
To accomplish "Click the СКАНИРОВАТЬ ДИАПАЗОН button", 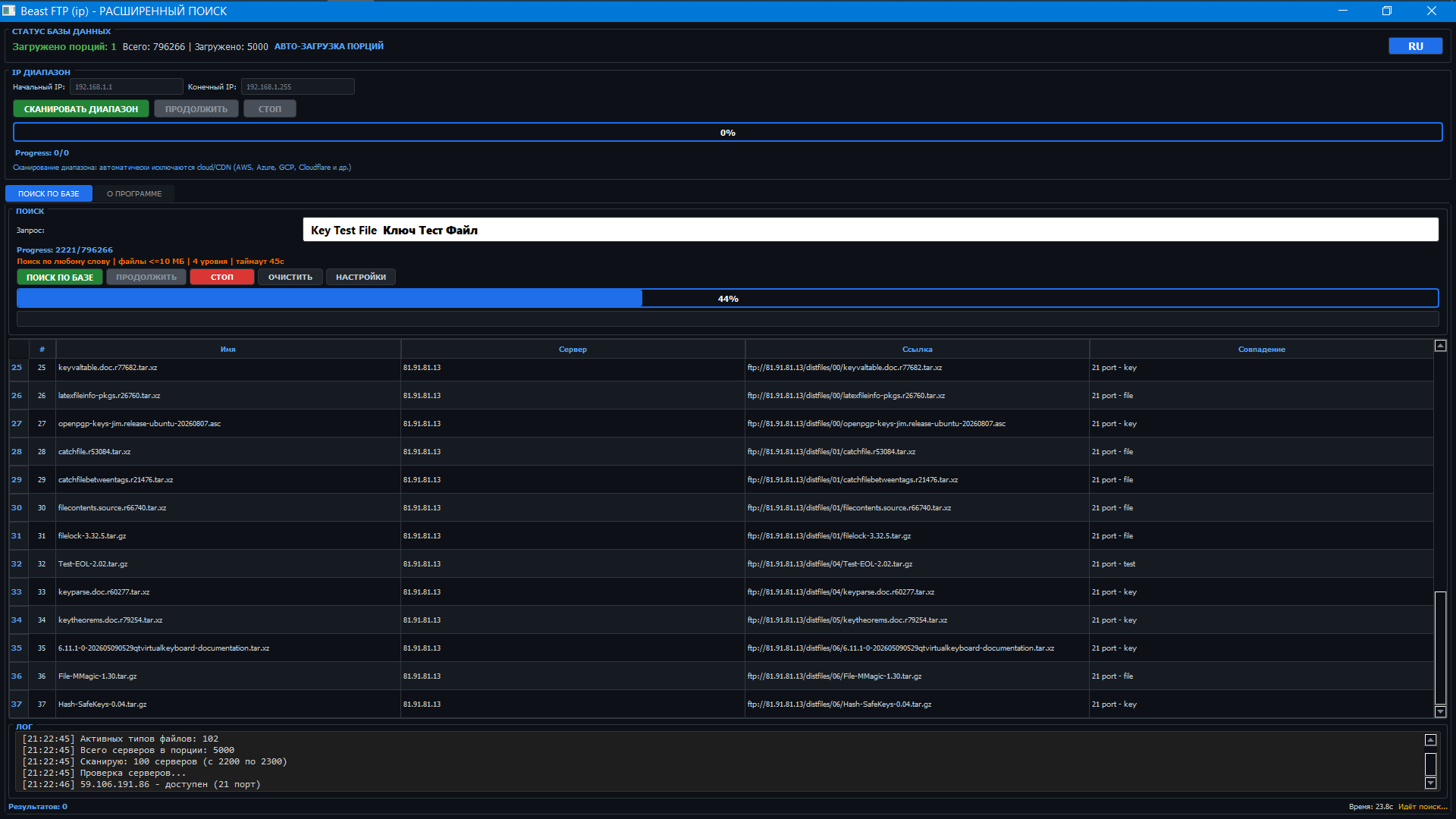I will (81, 109).
